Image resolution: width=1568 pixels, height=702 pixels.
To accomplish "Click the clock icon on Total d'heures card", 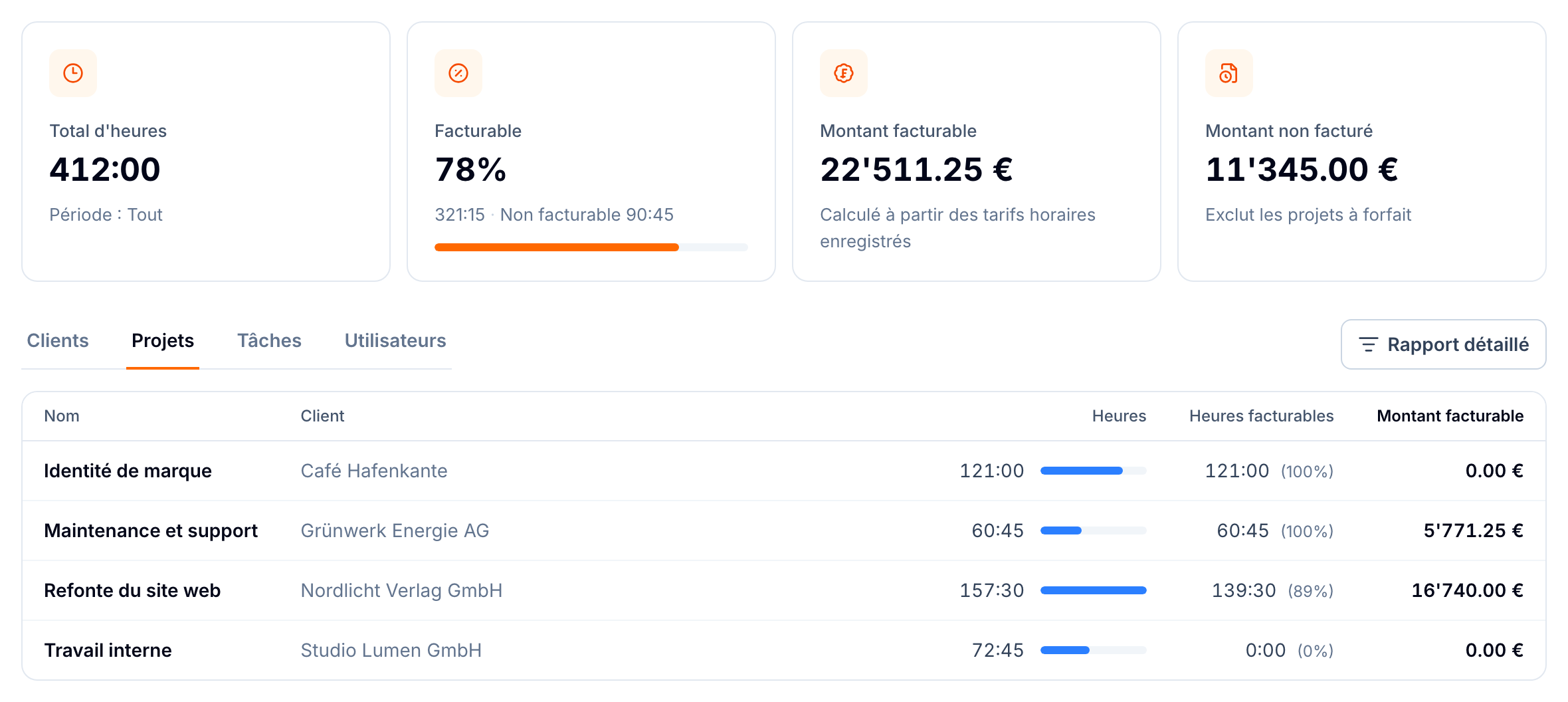I will pyautogui.click(x=73, y=73).
